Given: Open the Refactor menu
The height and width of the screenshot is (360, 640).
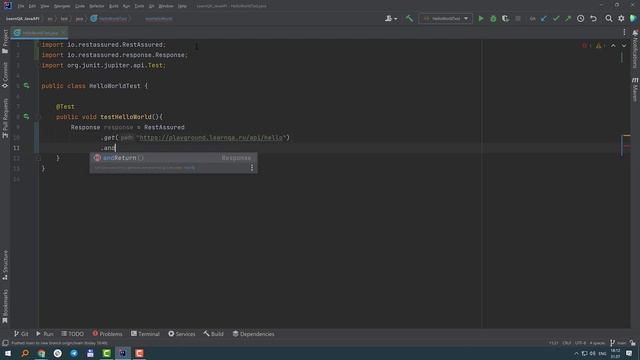Looking at the screenshot, I should (97, 6).
